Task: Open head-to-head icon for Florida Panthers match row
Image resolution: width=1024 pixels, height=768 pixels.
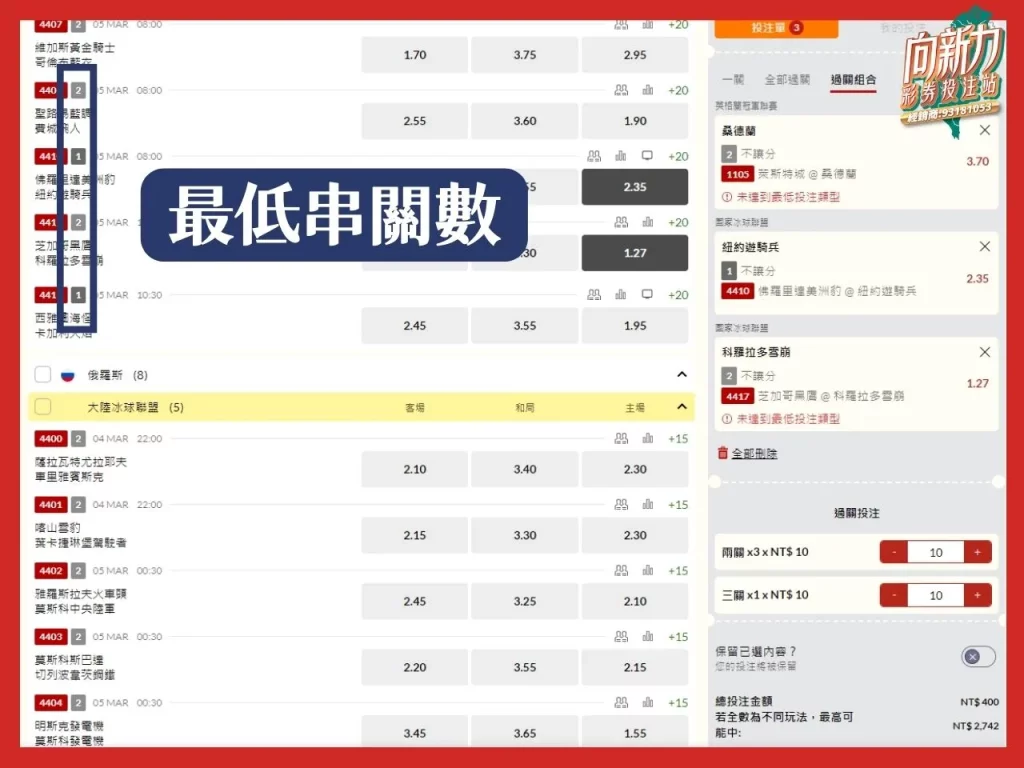Action: (594, 156)
